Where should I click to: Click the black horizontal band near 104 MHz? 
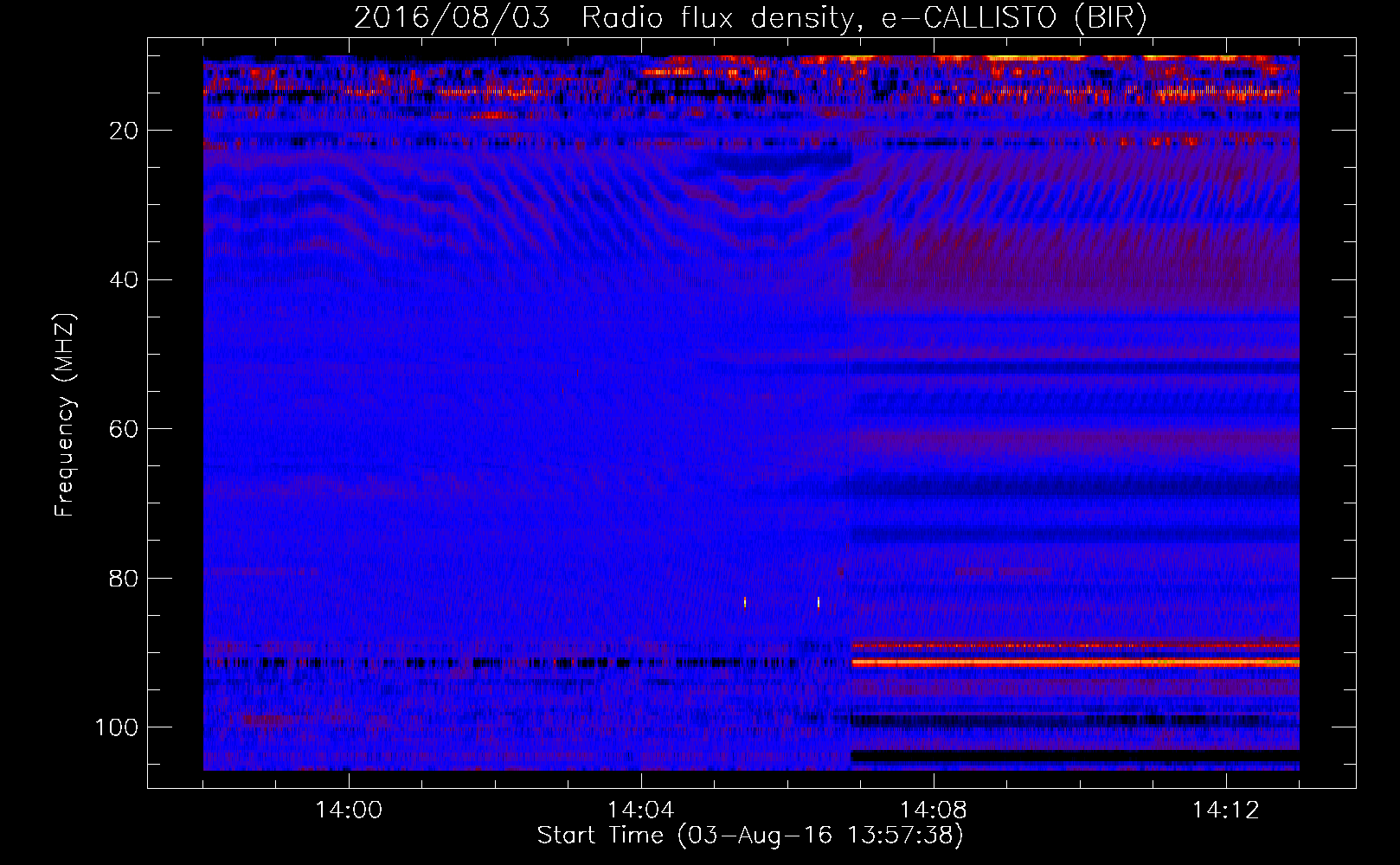coord(1076,756)
